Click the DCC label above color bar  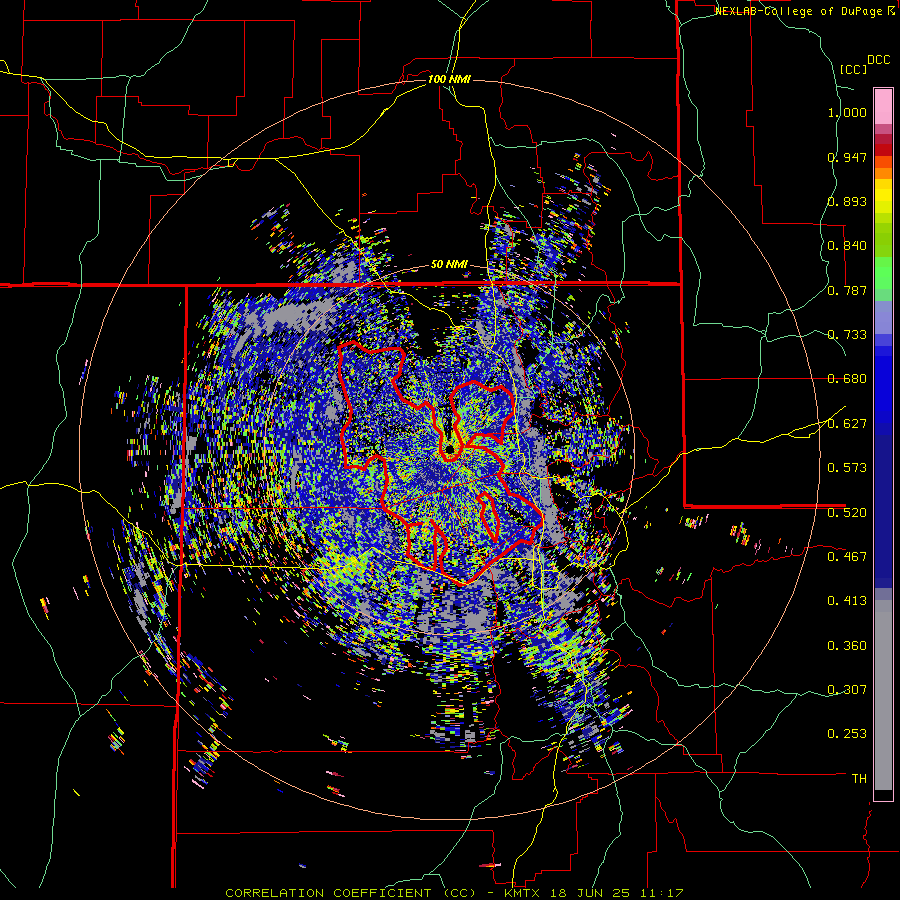click(x=878, y=60)
